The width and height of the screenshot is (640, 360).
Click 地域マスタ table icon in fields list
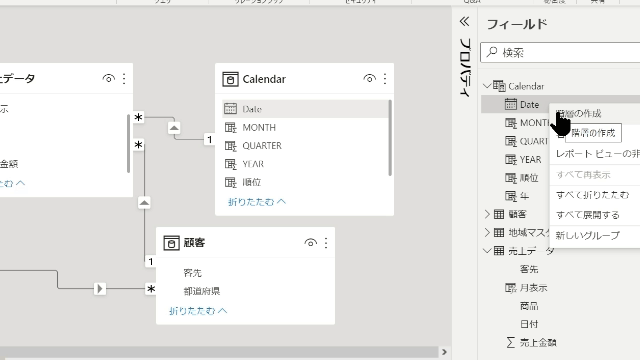point(499,232)
